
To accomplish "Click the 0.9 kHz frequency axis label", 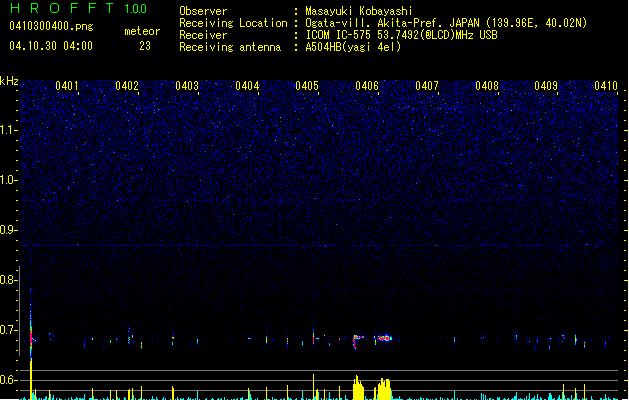I will click(x=8, y=230).
